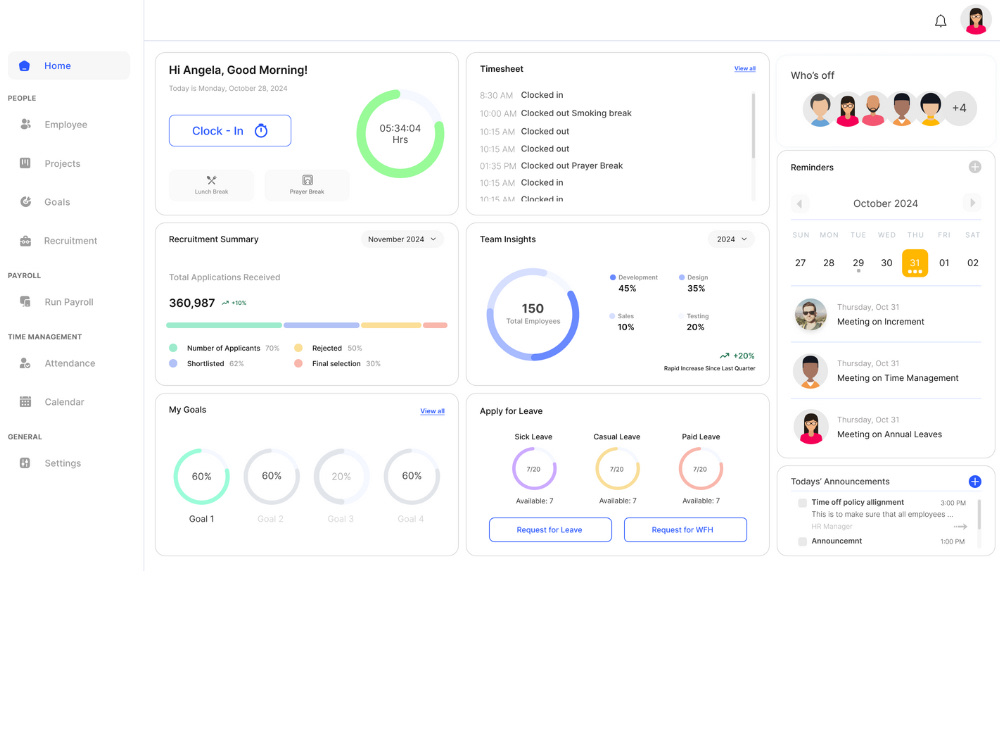1000x750 pixels.
Task: Click the Announcements scrollbar
Action: [x=979, y=515]
